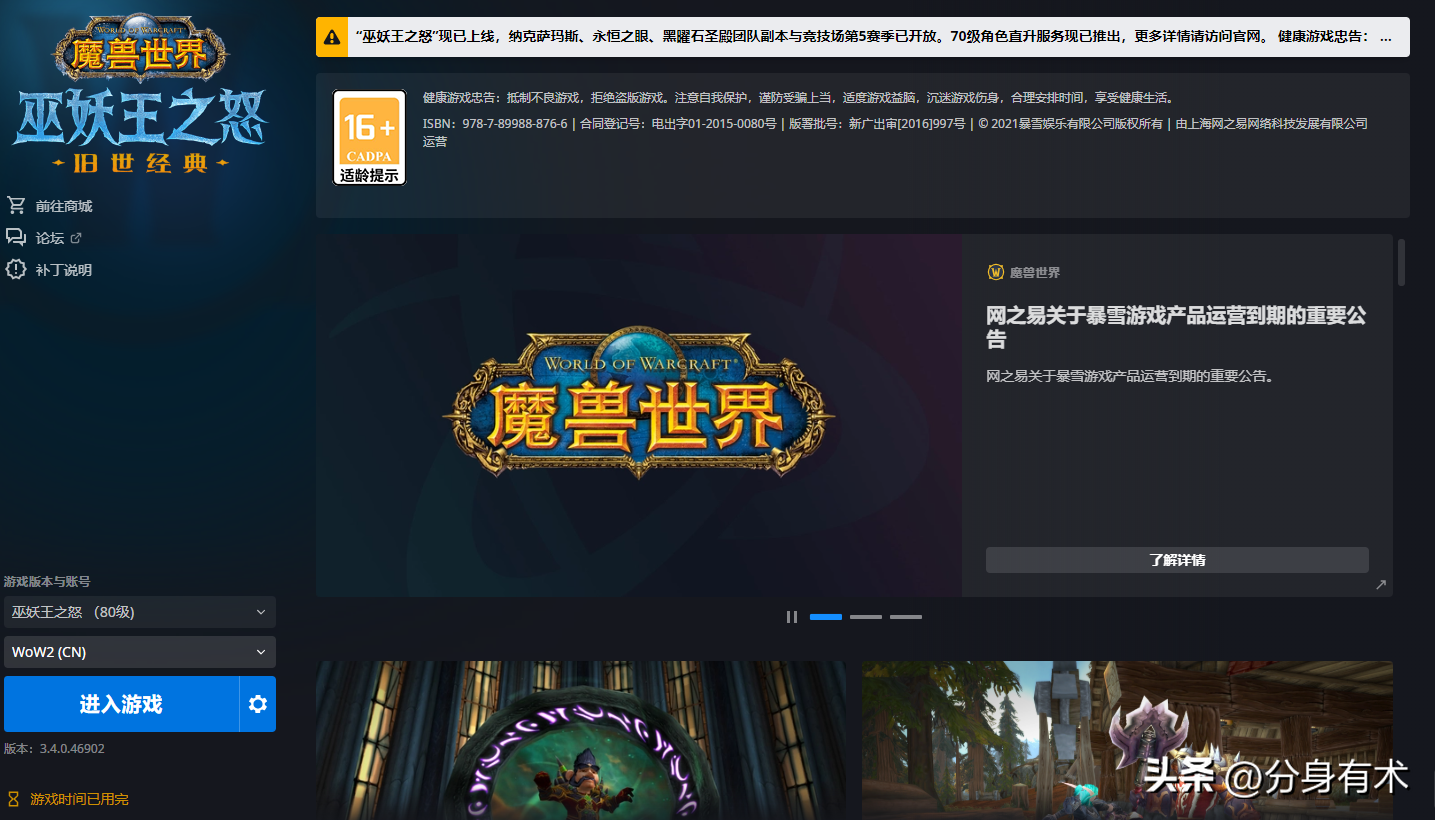Viewport: 1435px width, 820px height.
Task: Click the 健康游戏忠告 notice text
Action: (x=798, y=98)
